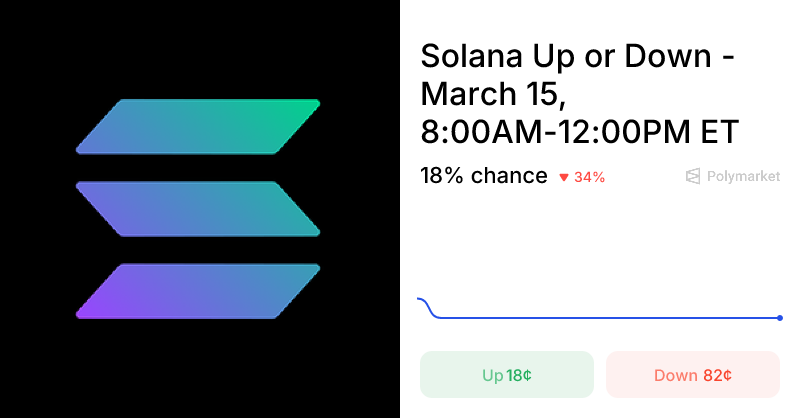Click the "Solana Up or Down -" title line
The height and width of the screenshot is (418, 800).
click(x=578, y=56)
